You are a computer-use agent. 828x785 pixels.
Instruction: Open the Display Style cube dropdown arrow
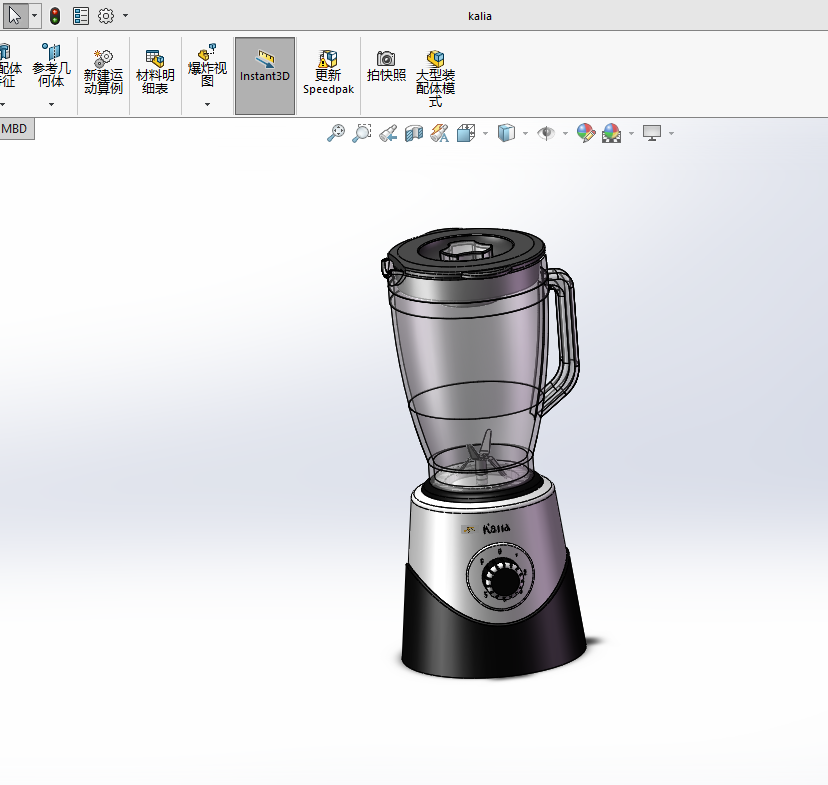pyautogui.click(x=525, y=134)
